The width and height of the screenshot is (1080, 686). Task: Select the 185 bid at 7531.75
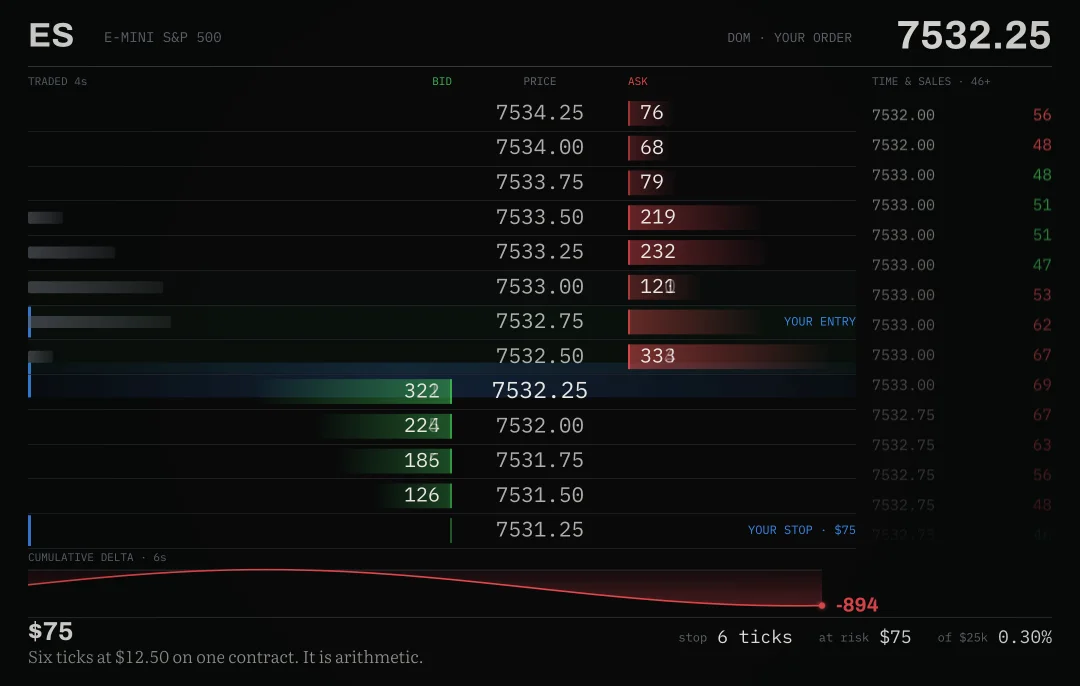(422, 460)
